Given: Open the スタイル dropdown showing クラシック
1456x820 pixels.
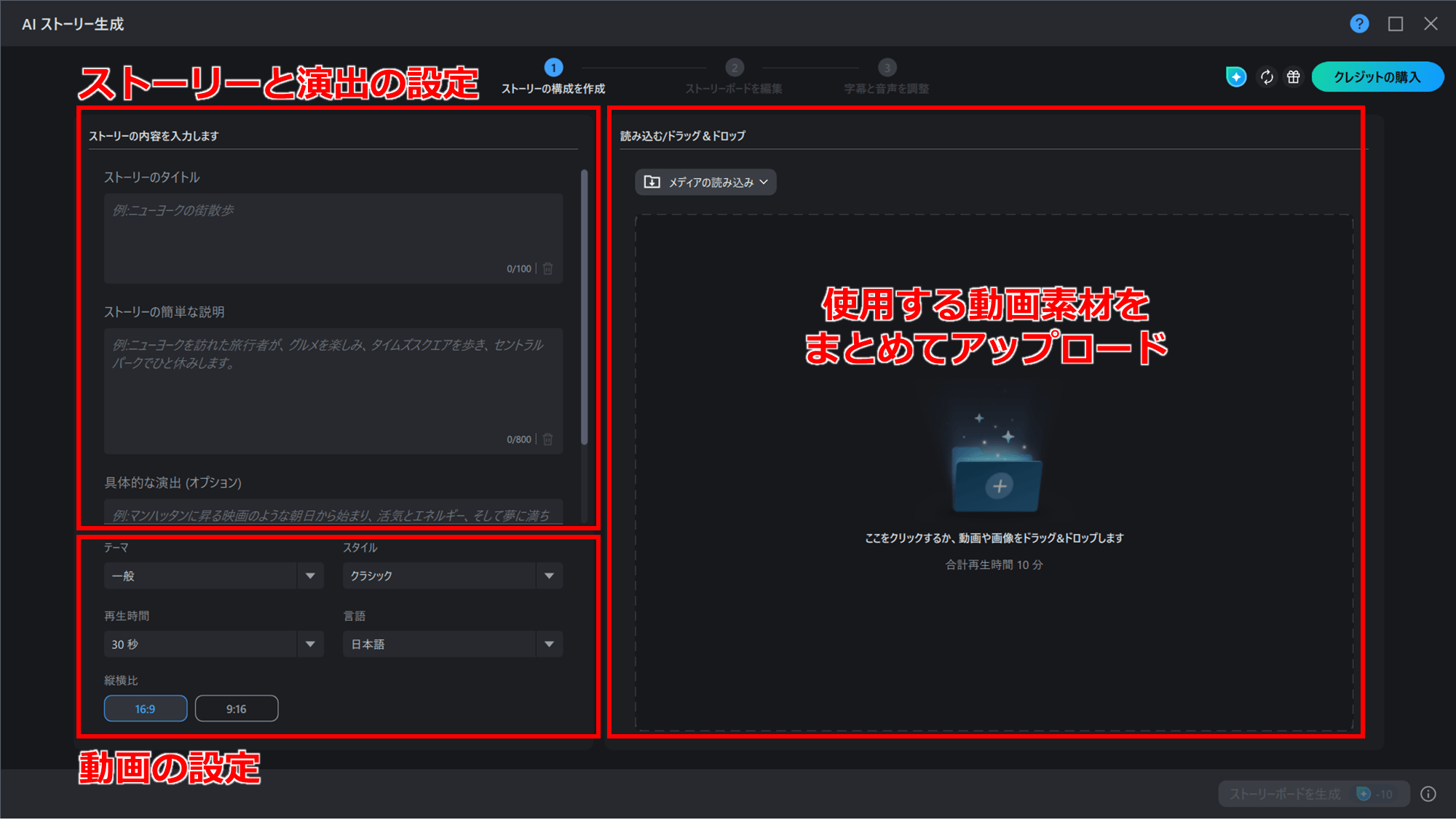Looking at the screenshot, I should pyautogui.click(x=452, y=576).
